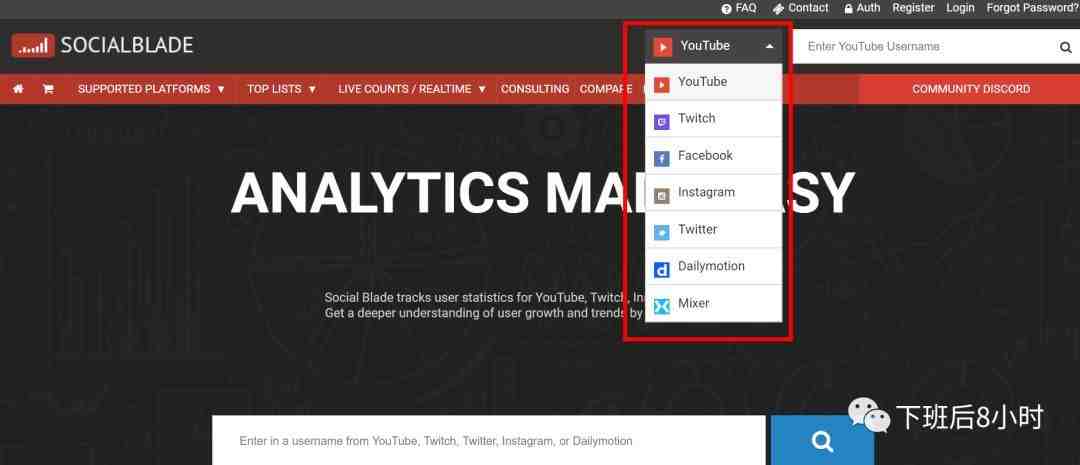The height and width of the screenshot is (465, 1080).
Task: Click the Social Blade logo
Action: [x=102, y=45]
